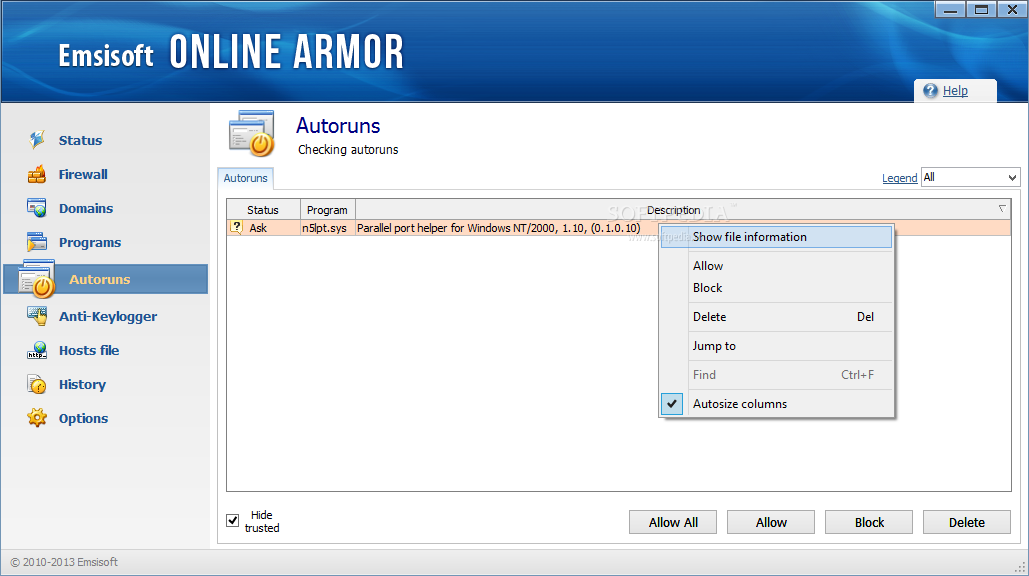The width and height of the screenshot is (1029, 576).
Task: Click the Firewall brick wall icon
Action: coord(37,174)
